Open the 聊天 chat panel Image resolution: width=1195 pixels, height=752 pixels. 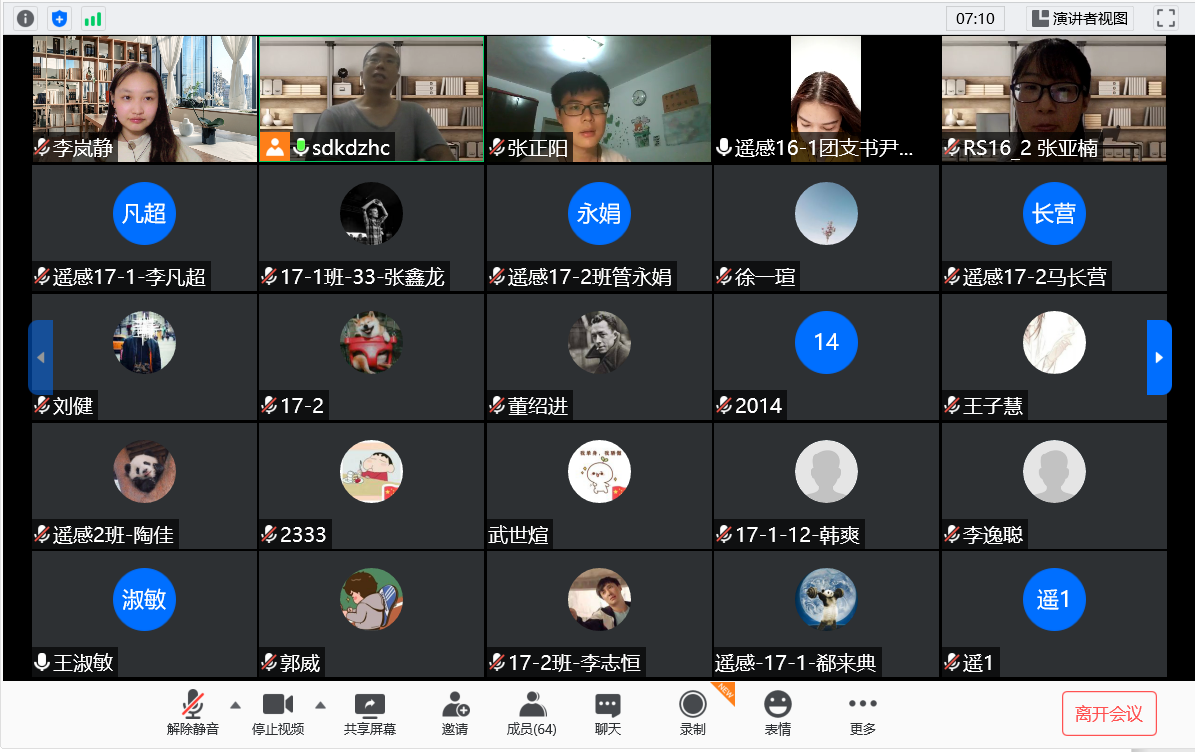point(607,713)
